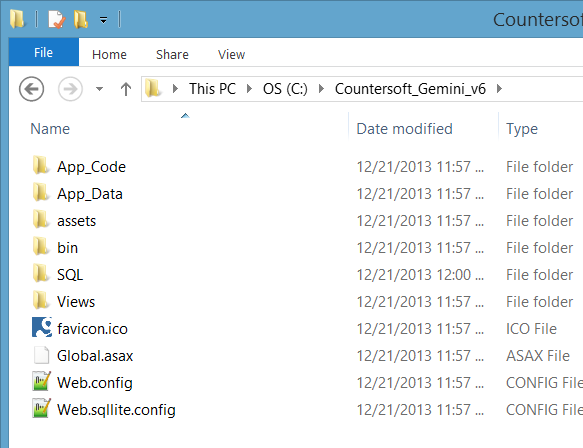Switch to the View ribbon tab
The image size is (583, 448).
click(x=231, y=55)
